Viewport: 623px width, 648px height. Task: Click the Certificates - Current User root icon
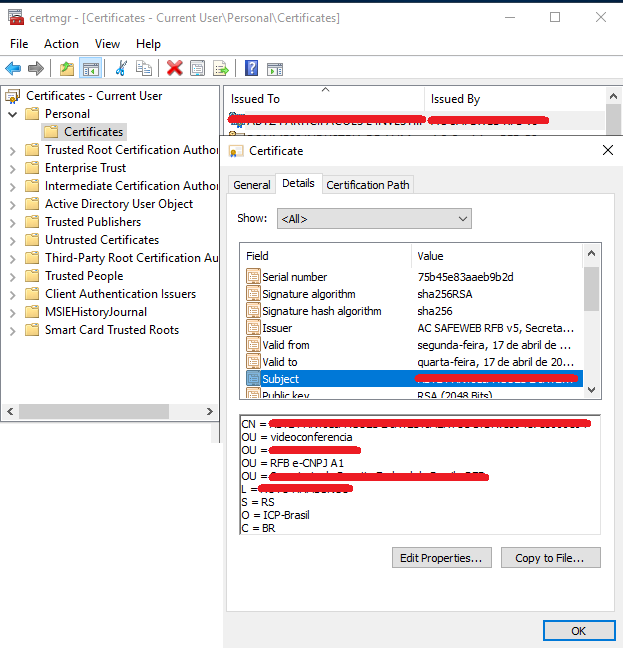(13, 96)
